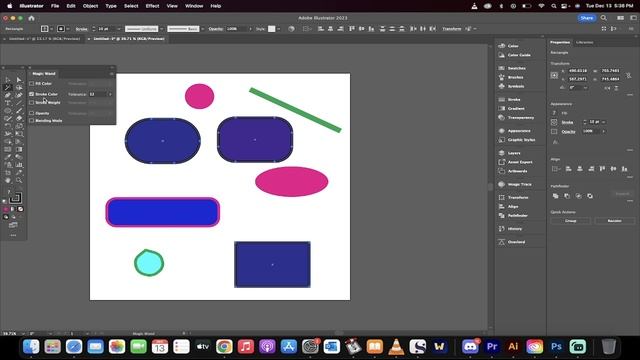This screenshot has height=360, width=640.
Task: Open the Layers panel
Action: pos(509,153)
